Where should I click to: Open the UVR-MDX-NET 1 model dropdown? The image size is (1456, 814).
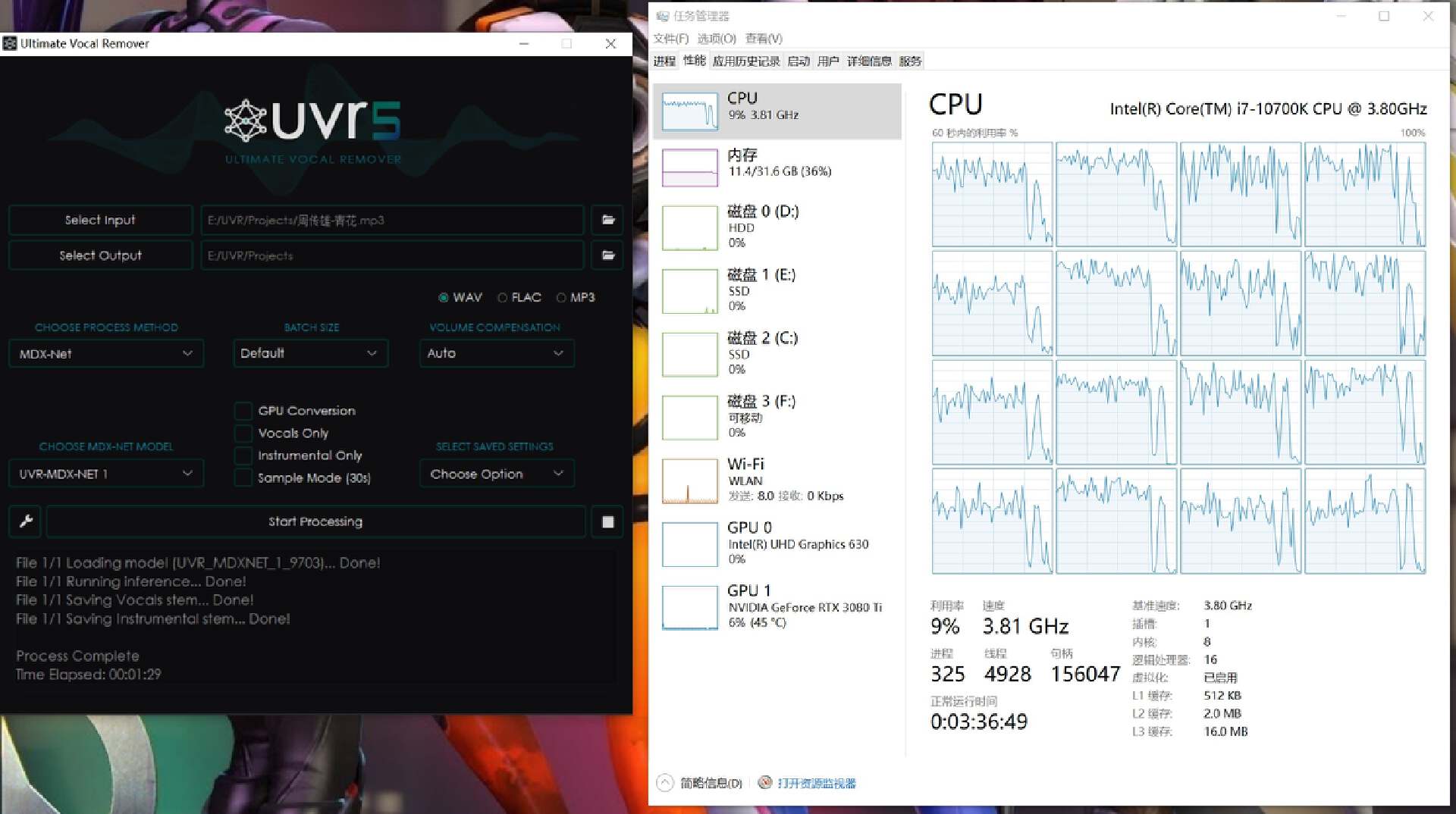coord(106,474)
